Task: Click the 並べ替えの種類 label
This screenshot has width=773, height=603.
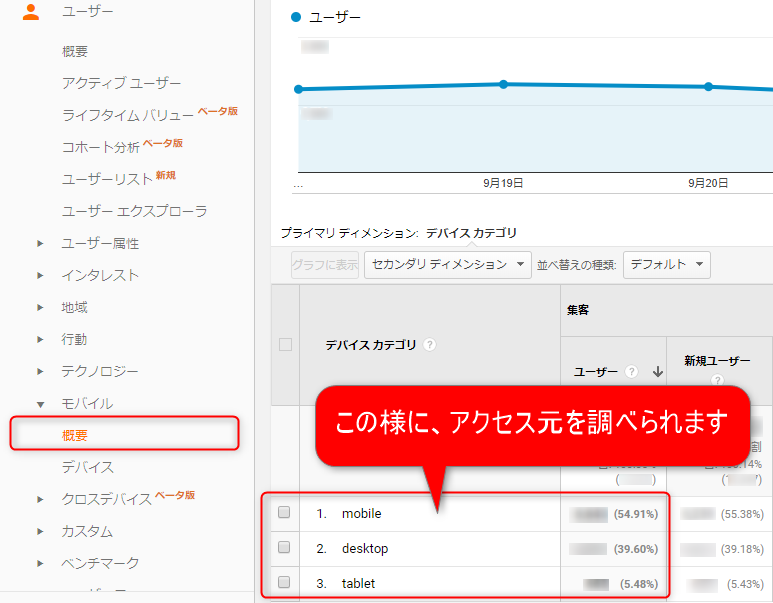Action: coord(576,265)
